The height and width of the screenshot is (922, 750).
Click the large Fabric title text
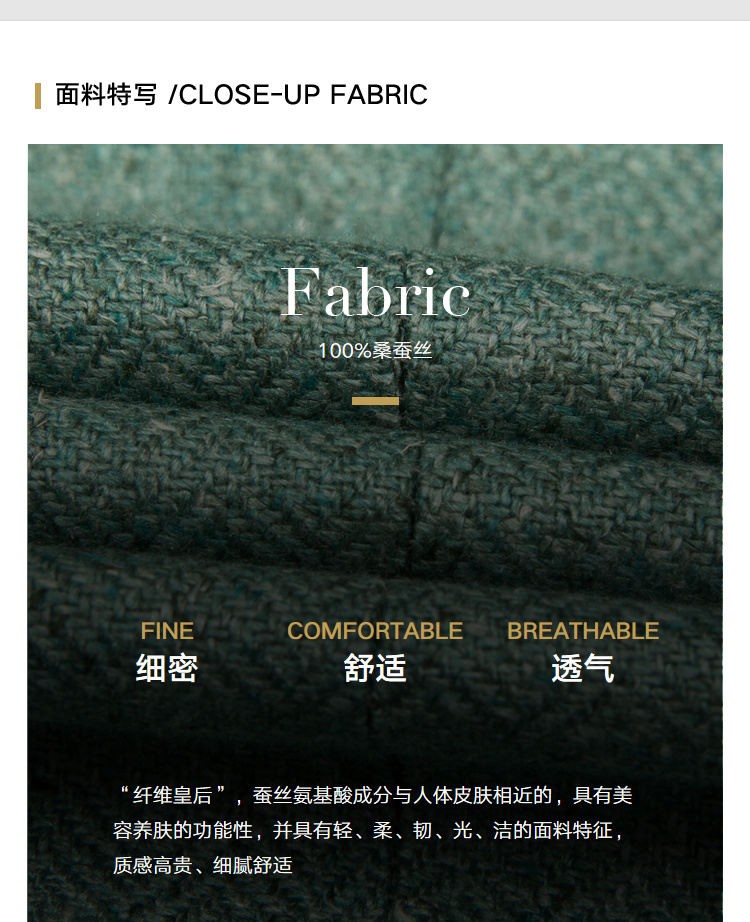(375, 292)
